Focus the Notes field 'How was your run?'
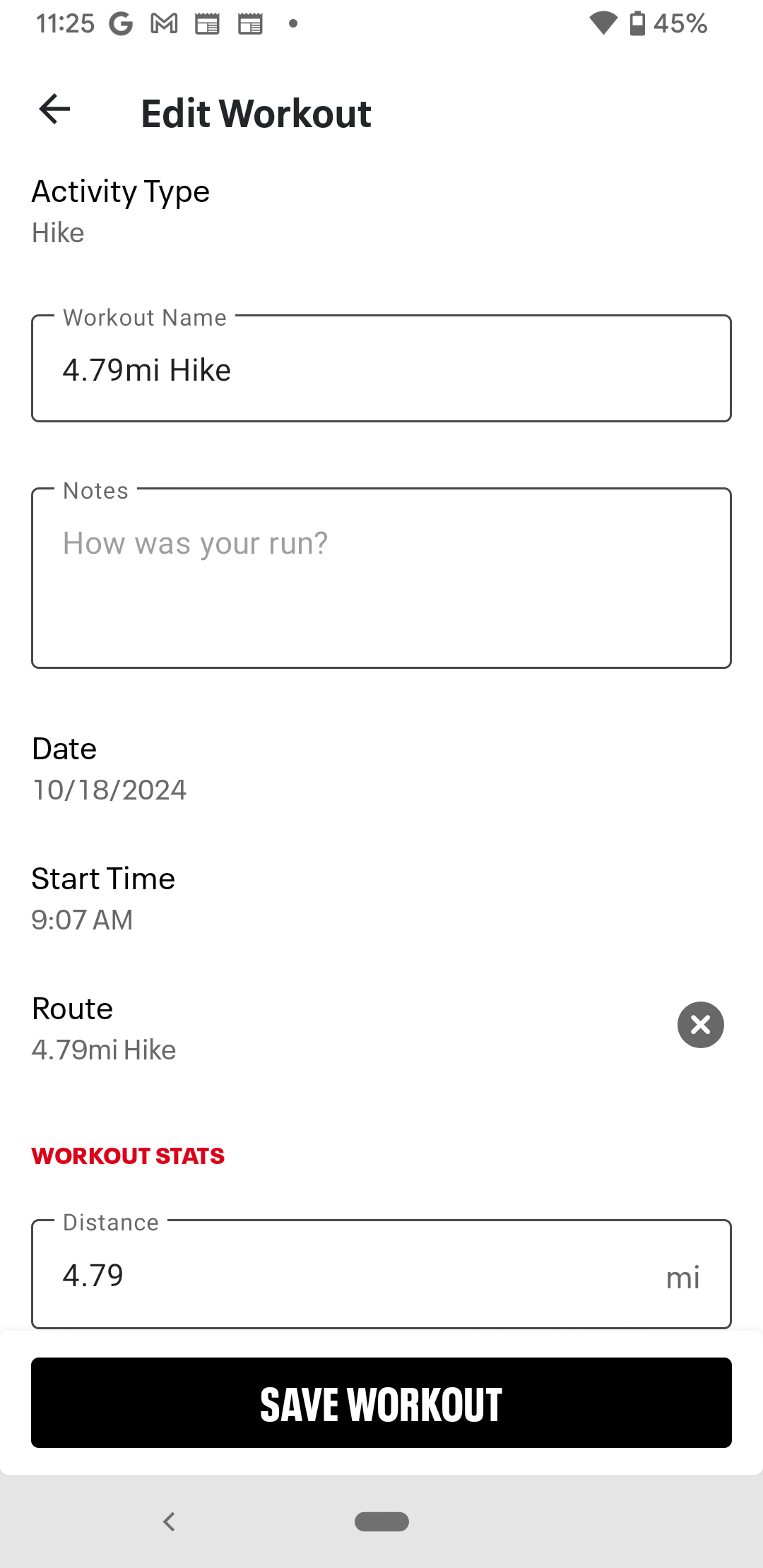 pos(381,578)
